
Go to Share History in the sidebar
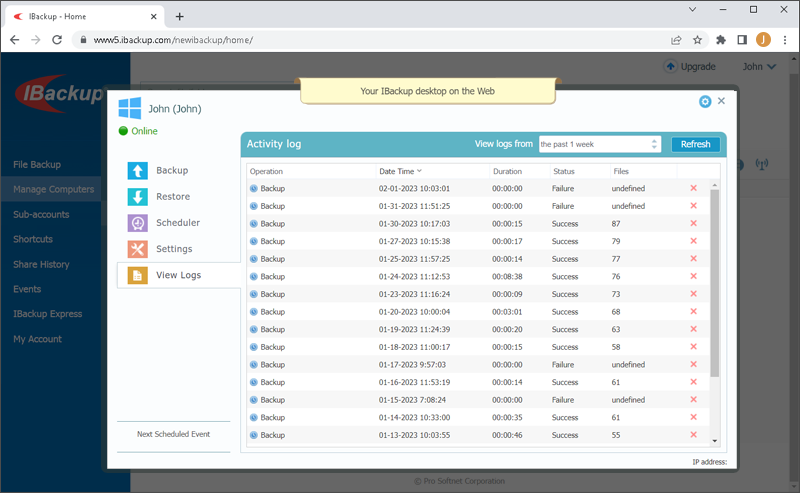pyautogui.click(x=41, y=264)
